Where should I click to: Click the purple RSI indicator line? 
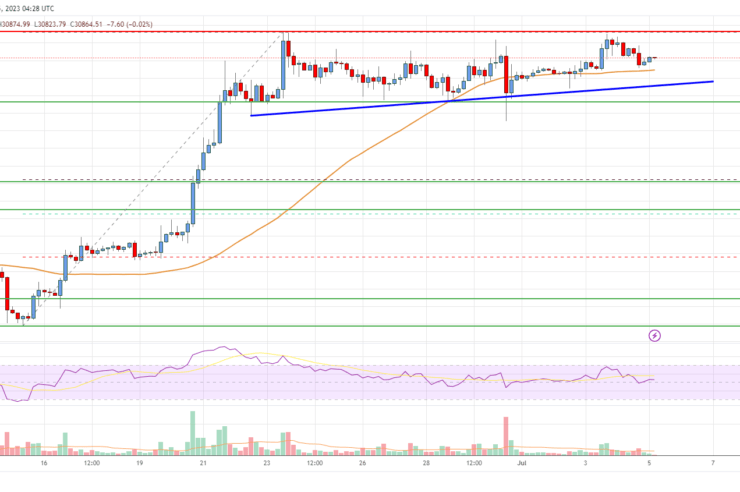[x=330, y=371]
